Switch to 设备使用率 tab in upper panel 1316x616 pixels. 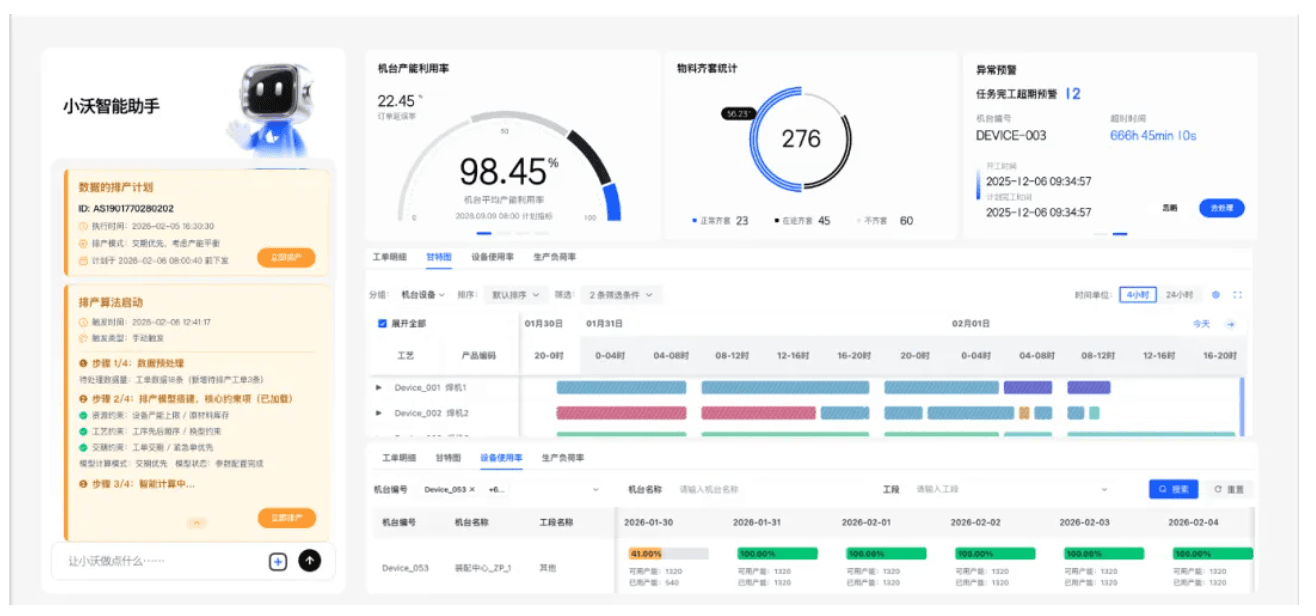pos(492,257)
